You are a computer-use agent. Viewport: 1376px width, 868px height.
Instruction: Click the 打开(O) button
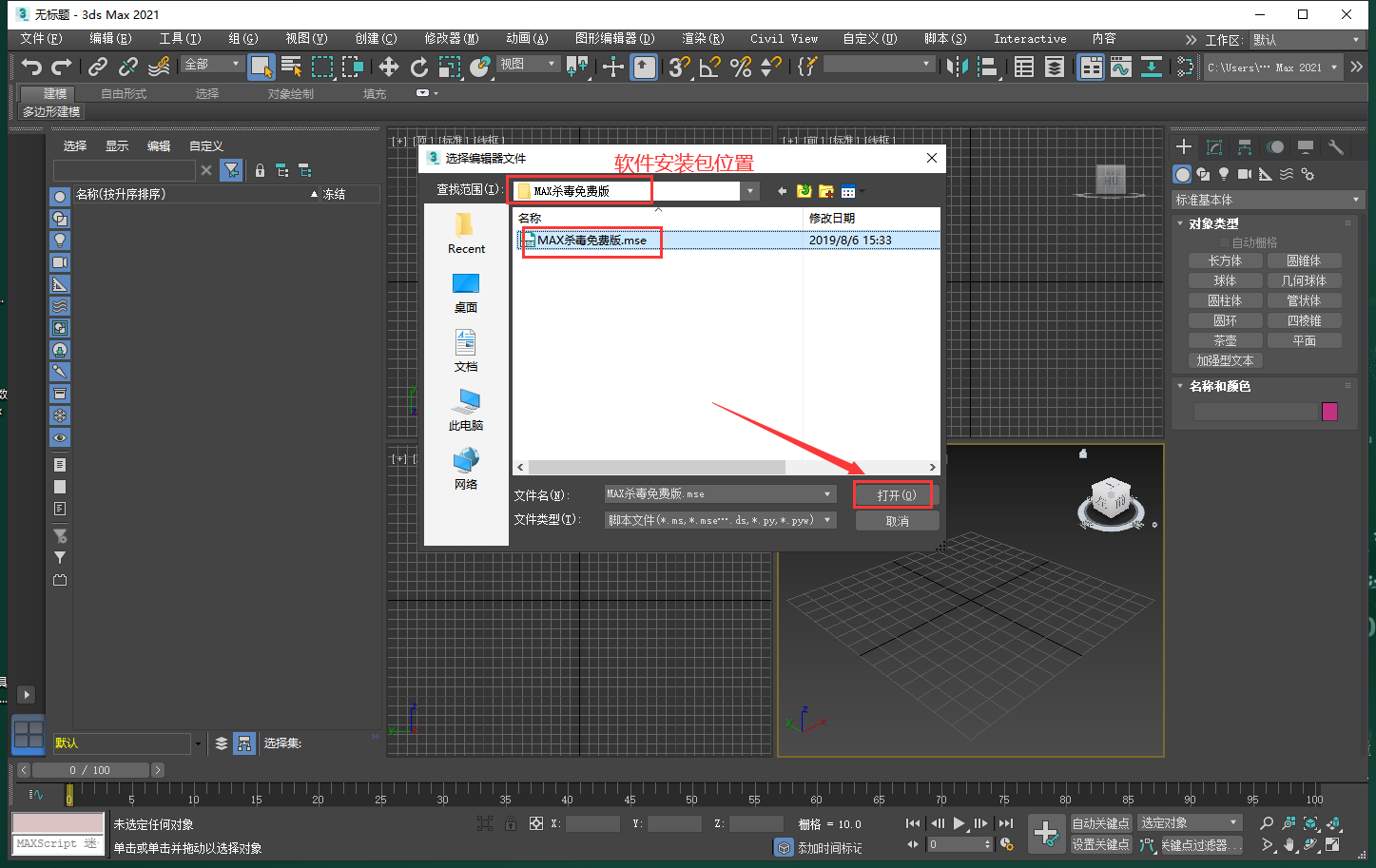click(896, 495)
